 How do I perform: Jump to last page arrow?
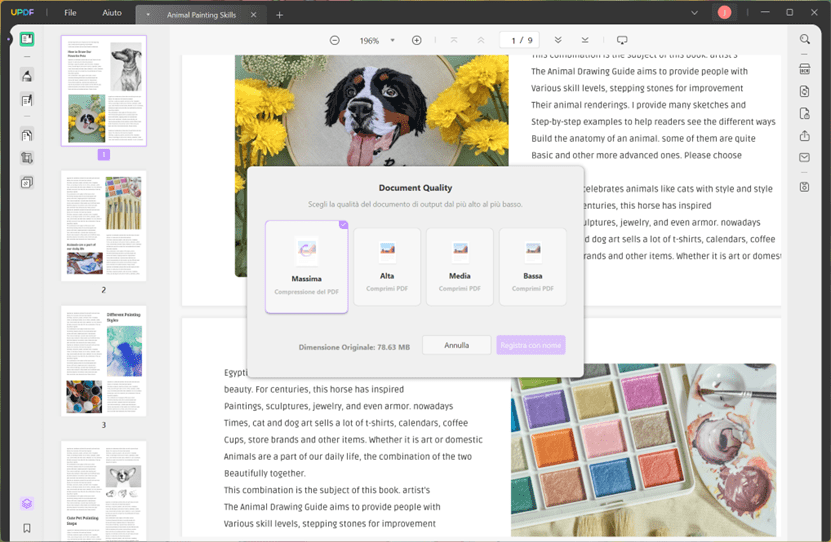(585, 40)
